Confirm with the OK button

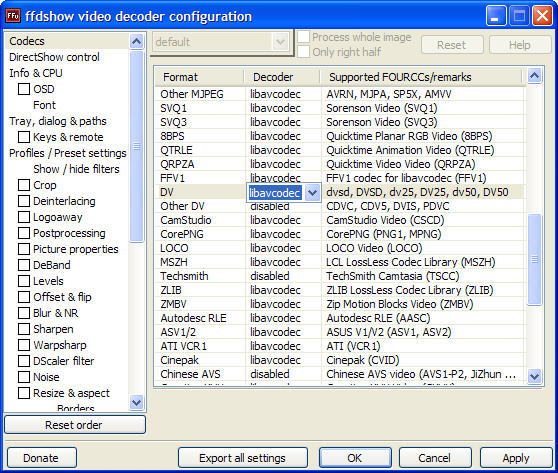click(x=355, y=458)
